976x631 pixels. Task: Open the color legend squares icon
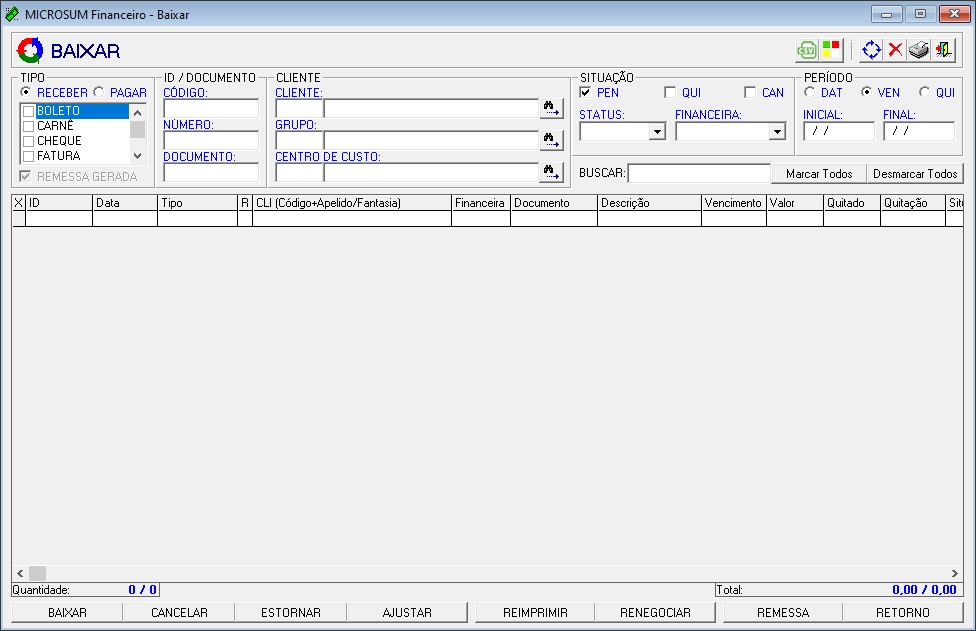tap(831, 50)
